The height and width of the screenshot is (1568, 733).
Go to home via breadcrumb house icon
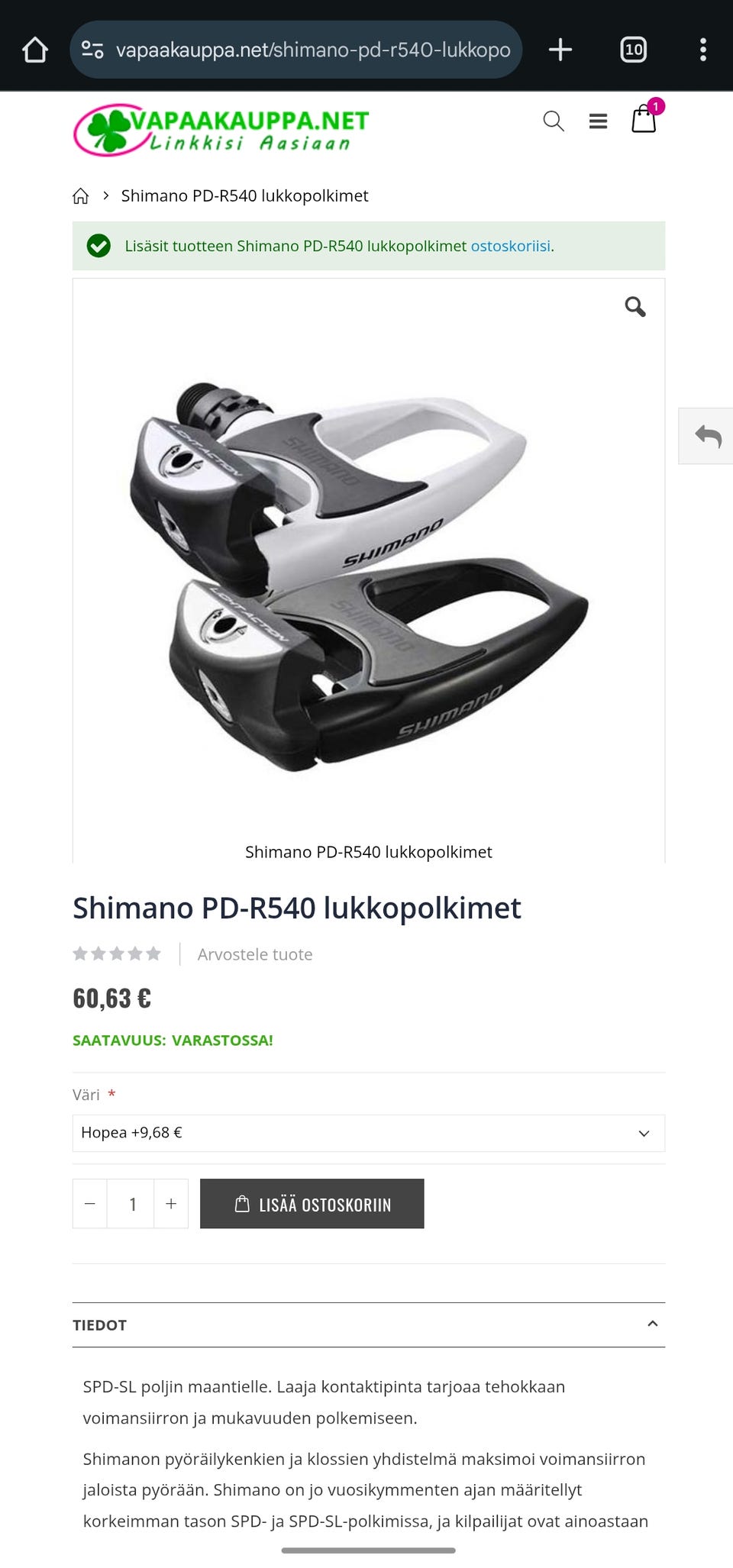(x=80, y=196)
